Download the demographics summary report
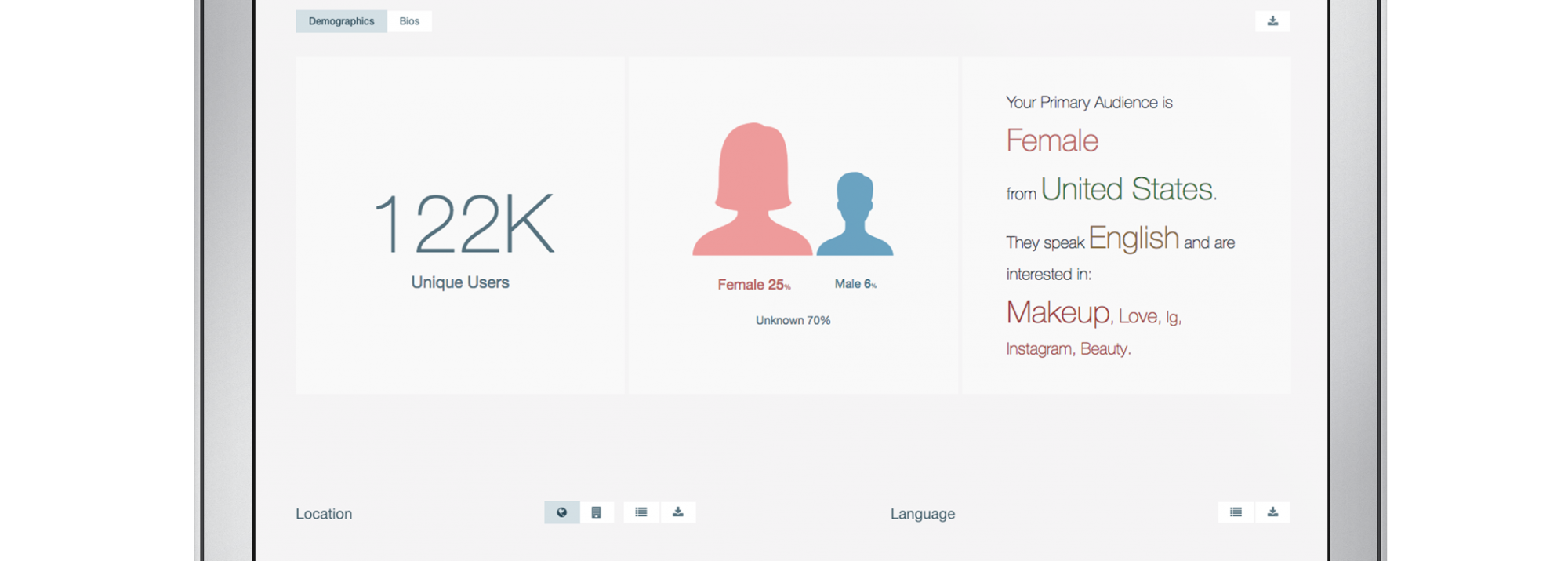The width and height of the screenshot is (1568, 561). click(x=1272, y=21)
